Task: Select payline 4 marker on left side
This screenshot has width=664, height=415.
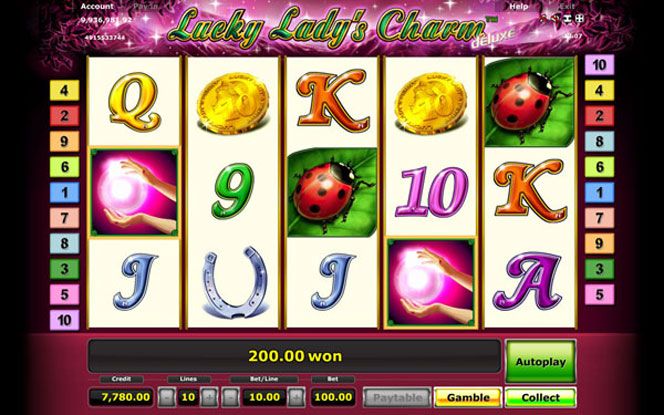Action: pyautogui.click(x=64, y=90)
